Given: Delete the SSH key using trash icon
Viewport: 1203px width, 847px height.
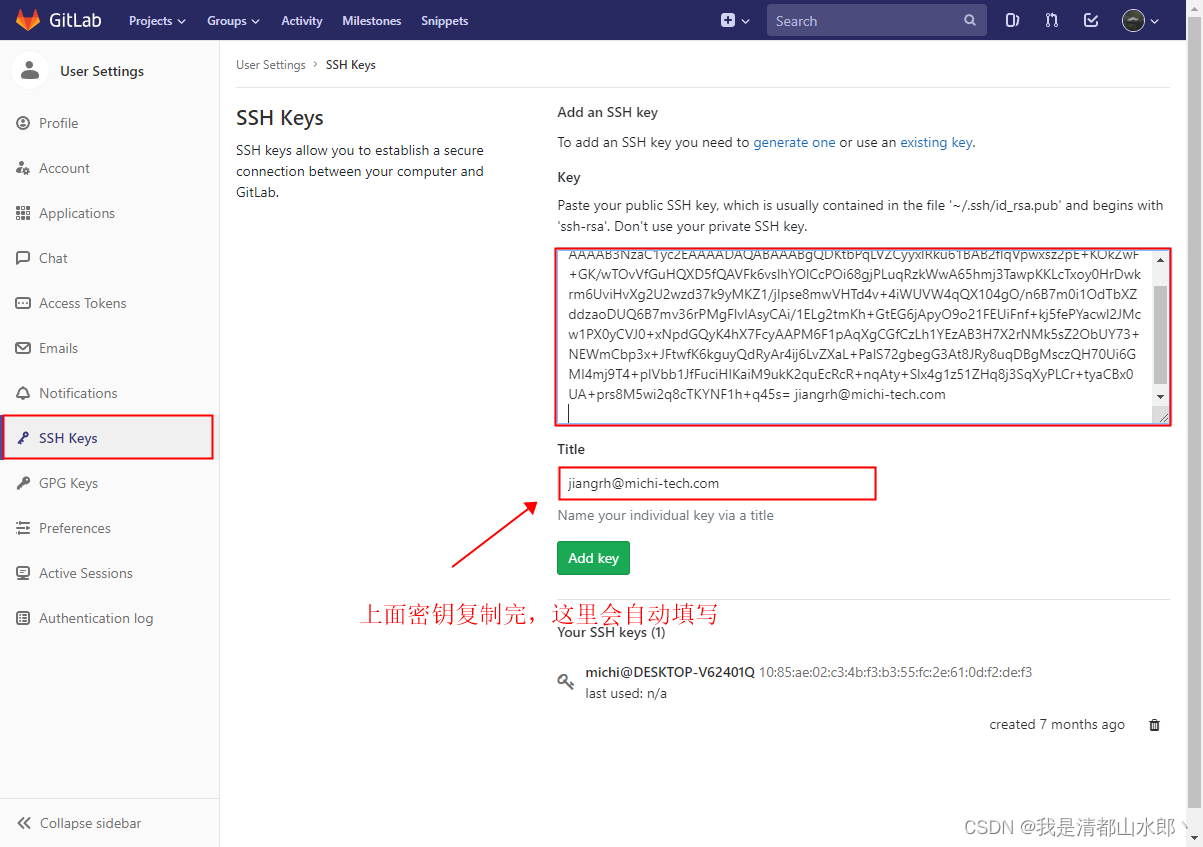Looking at the screenshot, I should point(1154,724).
